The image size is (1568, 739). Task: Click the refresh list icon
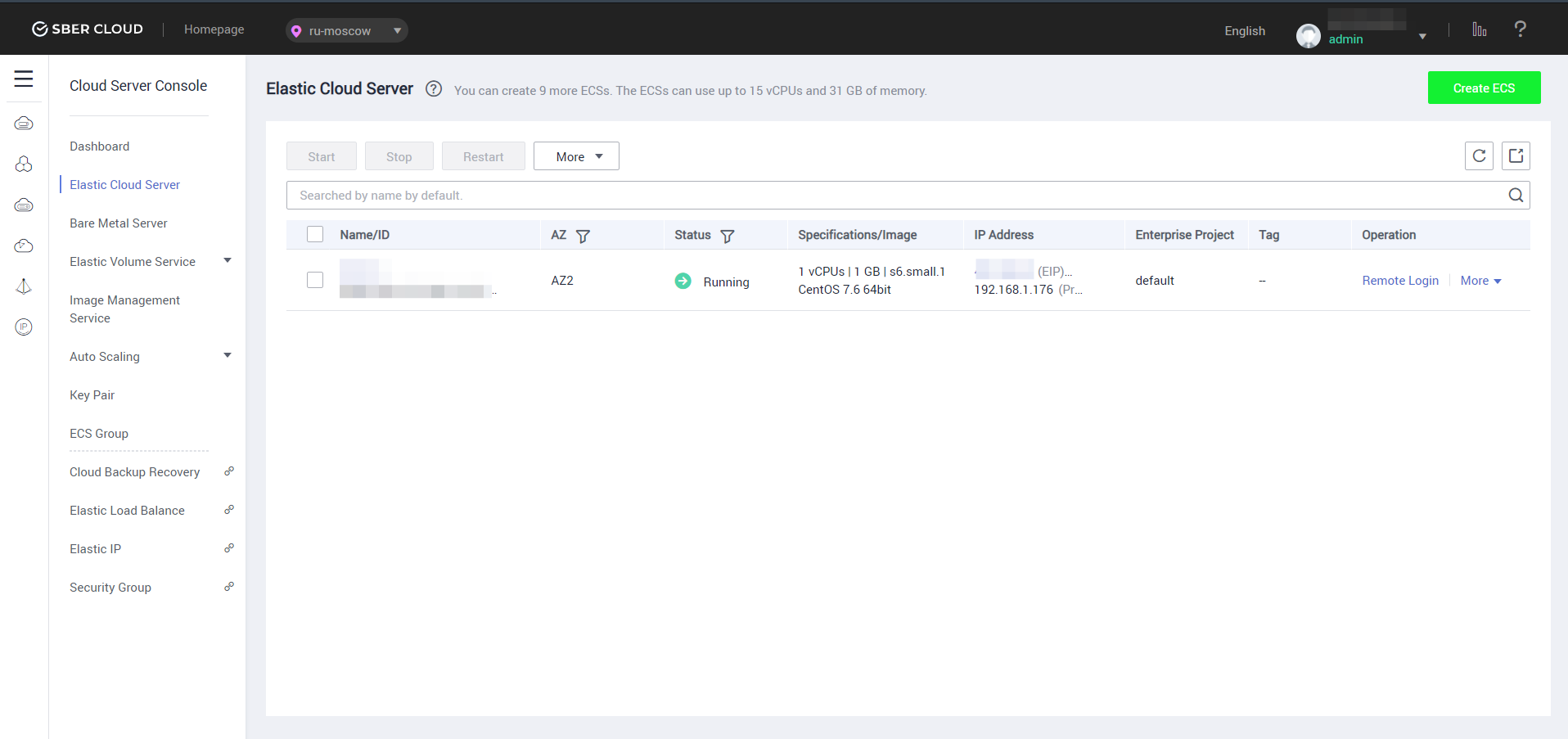[x=1479, y=155]
